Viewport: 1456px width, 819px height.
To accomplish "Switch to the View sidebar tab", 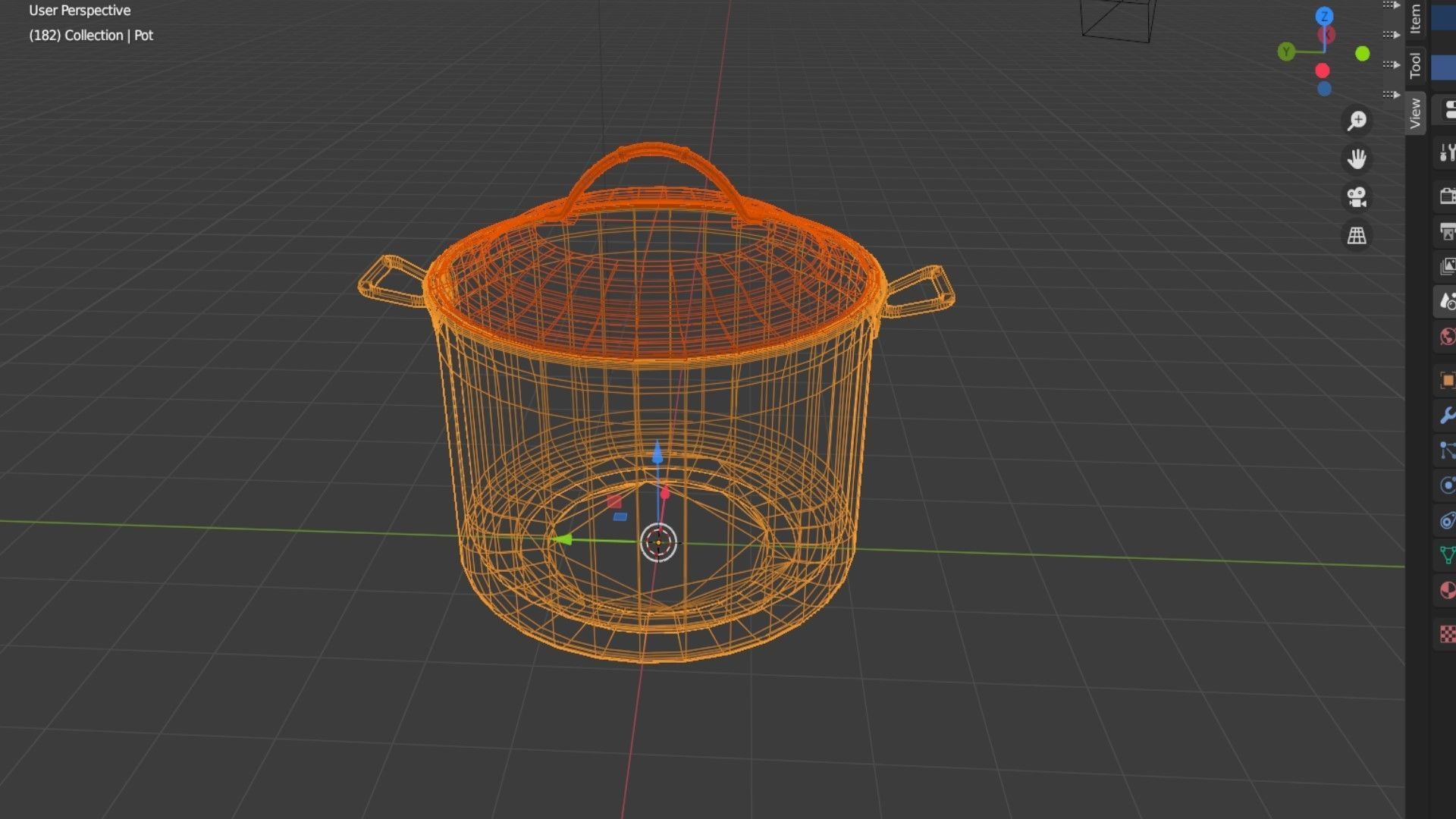I will [x=1415, y=113].
